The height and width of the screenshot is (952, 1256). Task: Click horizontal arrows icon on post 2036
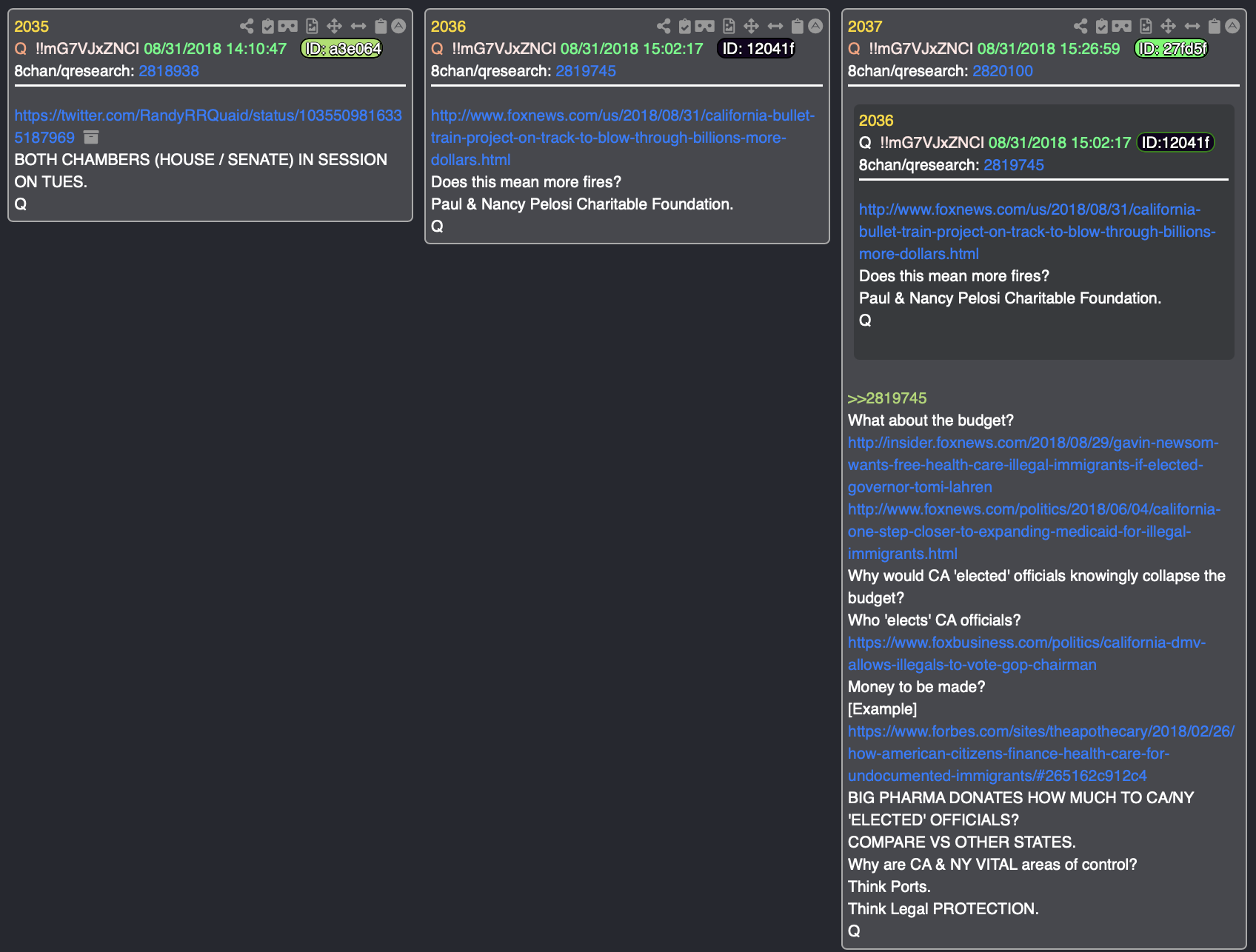click(x=775, y=27)
